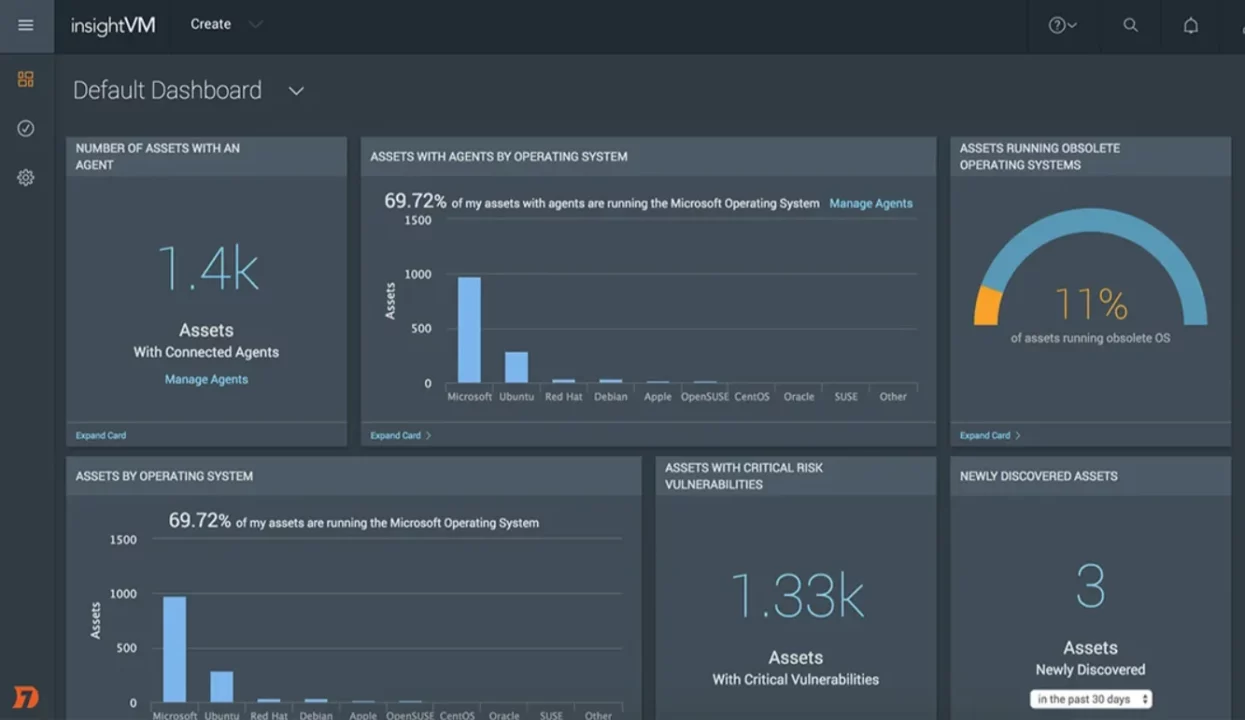The height and width of the screenshot is (720, 1245).
Task: Click the insightVM logo
Action: click(x=112, y=25)
